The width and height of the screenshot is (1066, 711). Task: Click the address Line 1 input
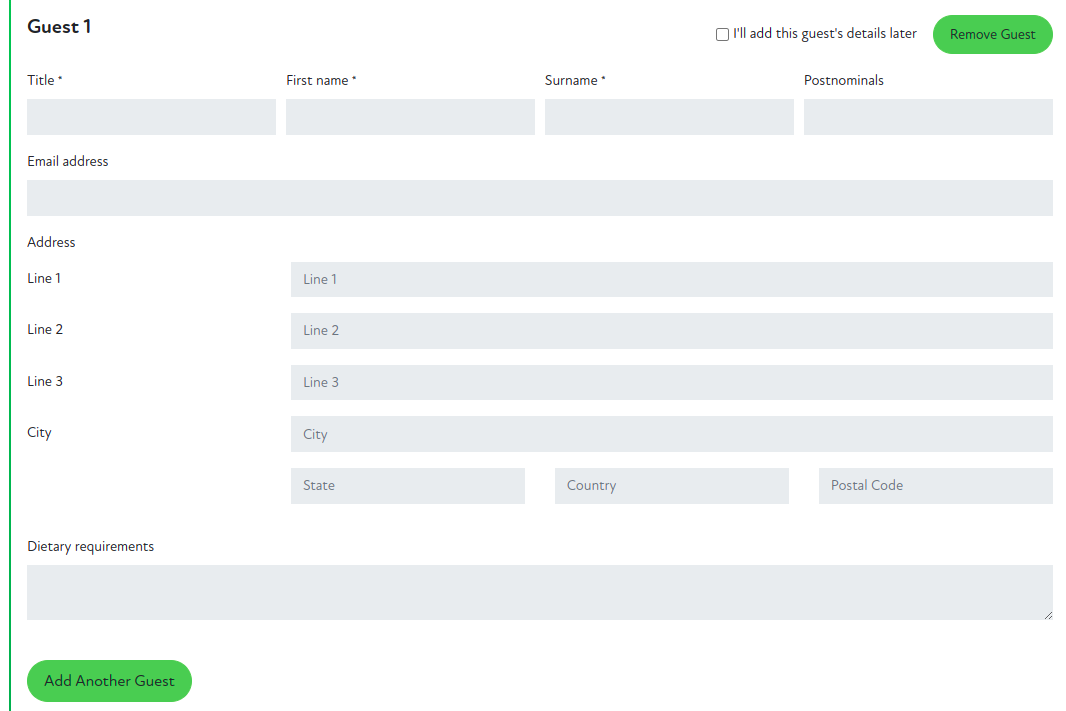point(671,280)
